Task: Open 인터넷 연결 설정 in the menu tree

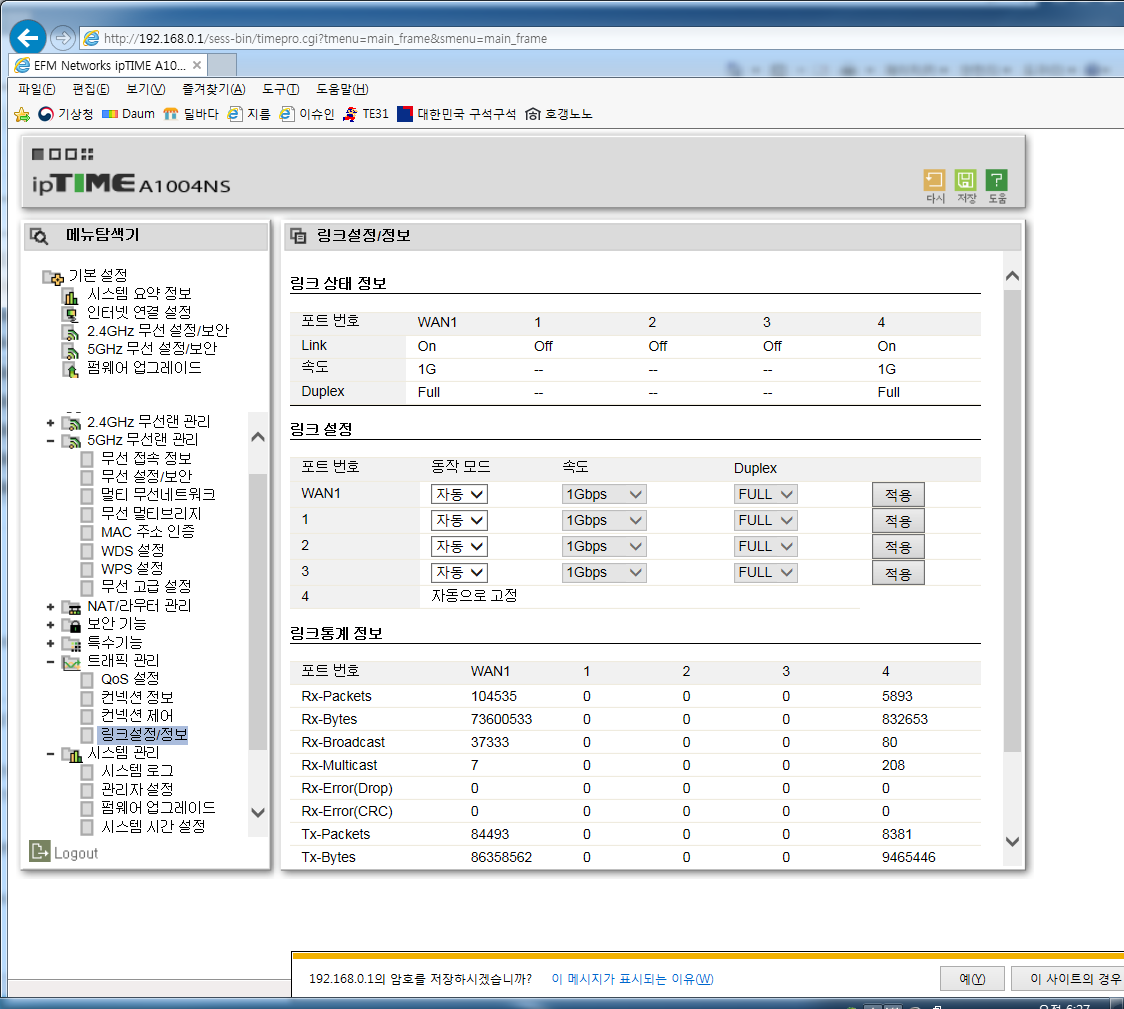Action: (139, 312)
